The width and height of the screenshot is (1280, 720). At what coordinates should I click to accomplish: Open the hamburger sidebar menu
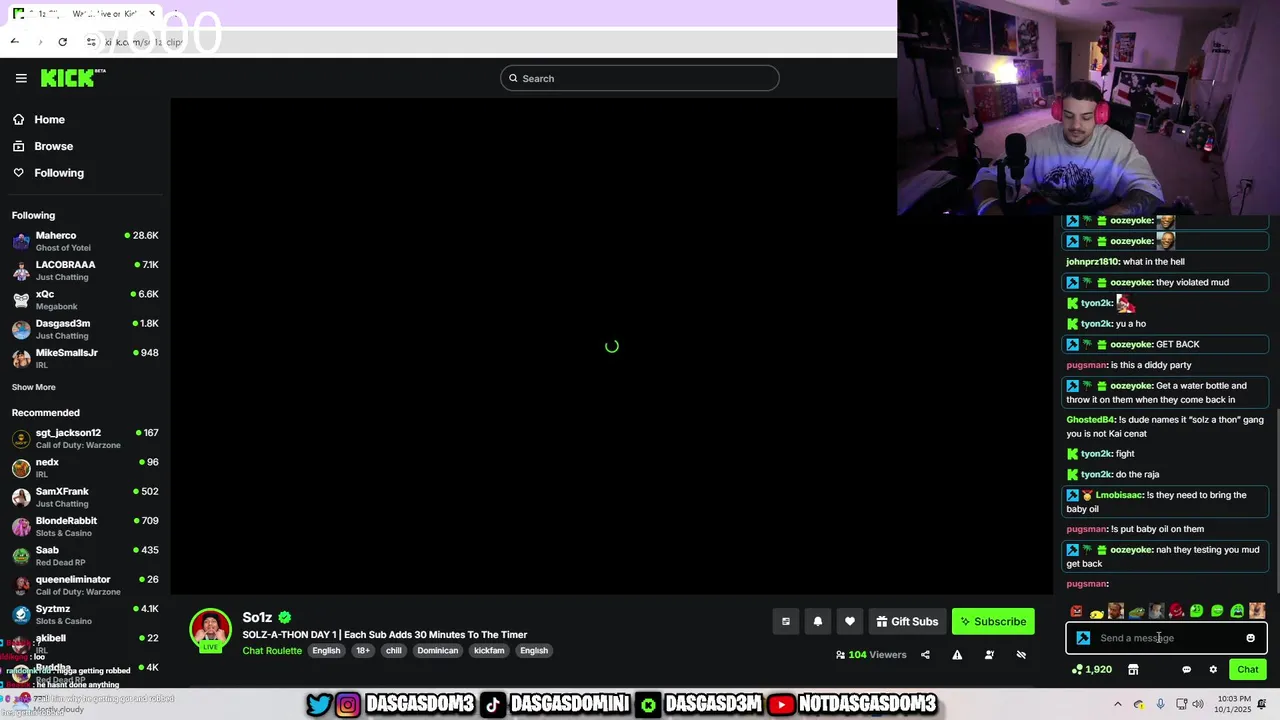21,78
